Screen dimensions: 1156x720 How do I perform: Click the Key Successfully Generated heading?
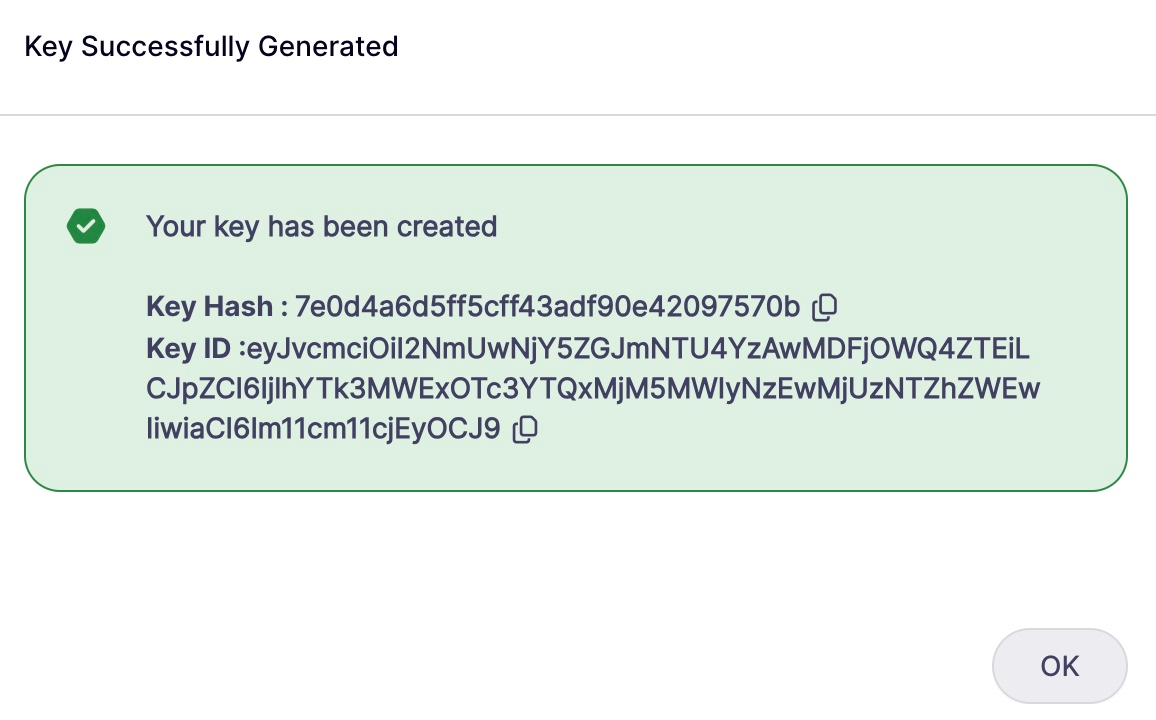tap(211, 46)
